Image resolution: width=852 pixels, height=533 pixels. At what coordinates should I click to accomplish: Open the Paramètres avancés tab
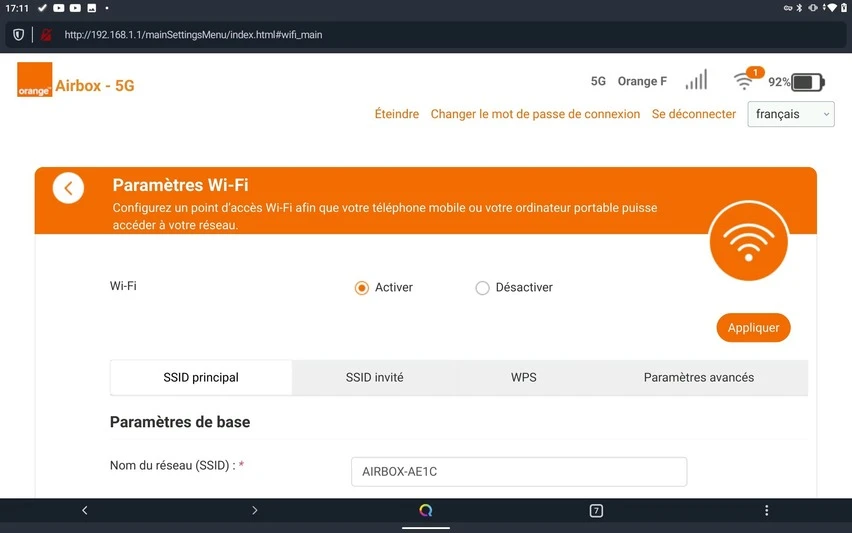click(x=699, y=378)
